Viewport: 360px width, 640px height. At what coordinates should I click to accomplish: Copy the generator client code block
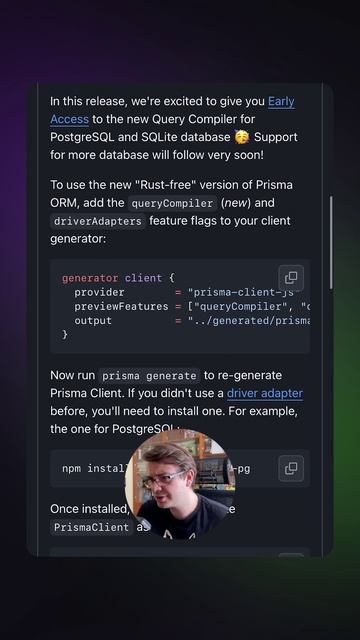click(x=291, y=278)
